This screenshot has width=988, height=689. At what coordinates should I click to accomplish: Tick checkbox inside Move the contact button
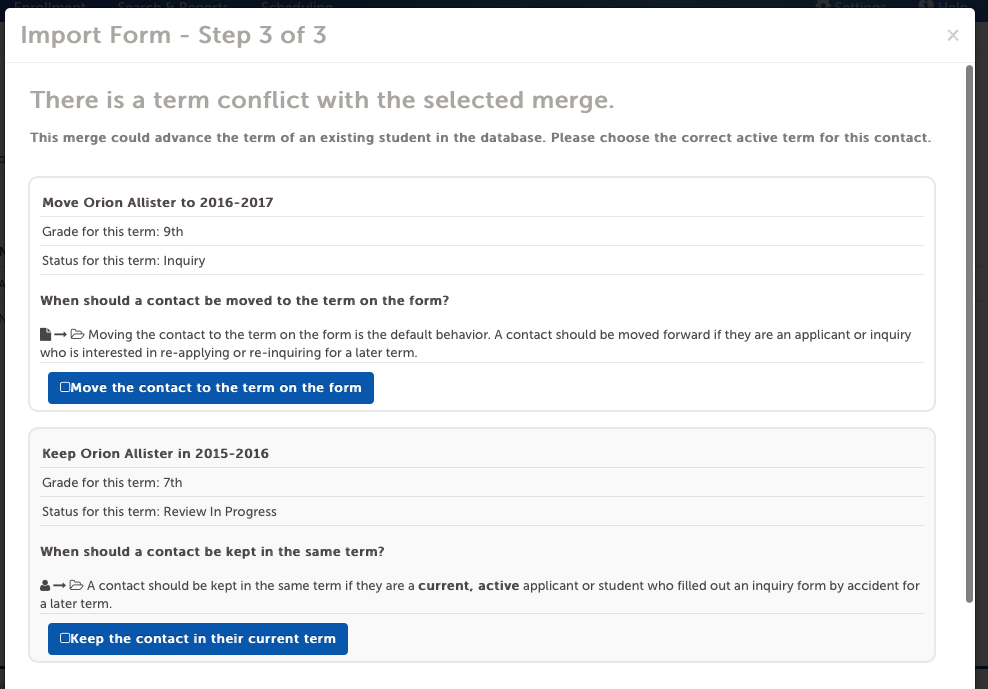pos(65,387)
